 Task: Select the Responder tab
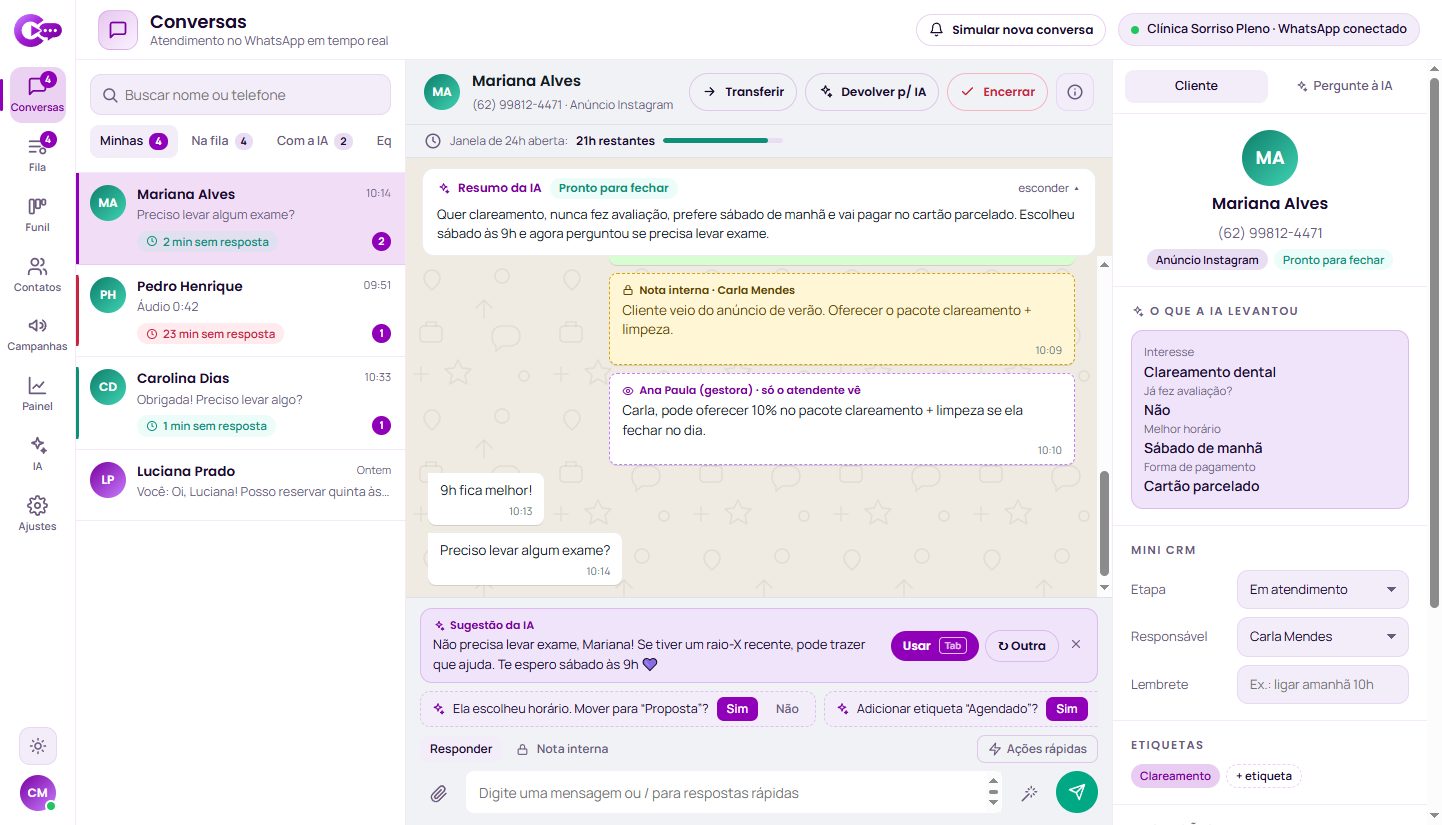[x=461, y=749]
